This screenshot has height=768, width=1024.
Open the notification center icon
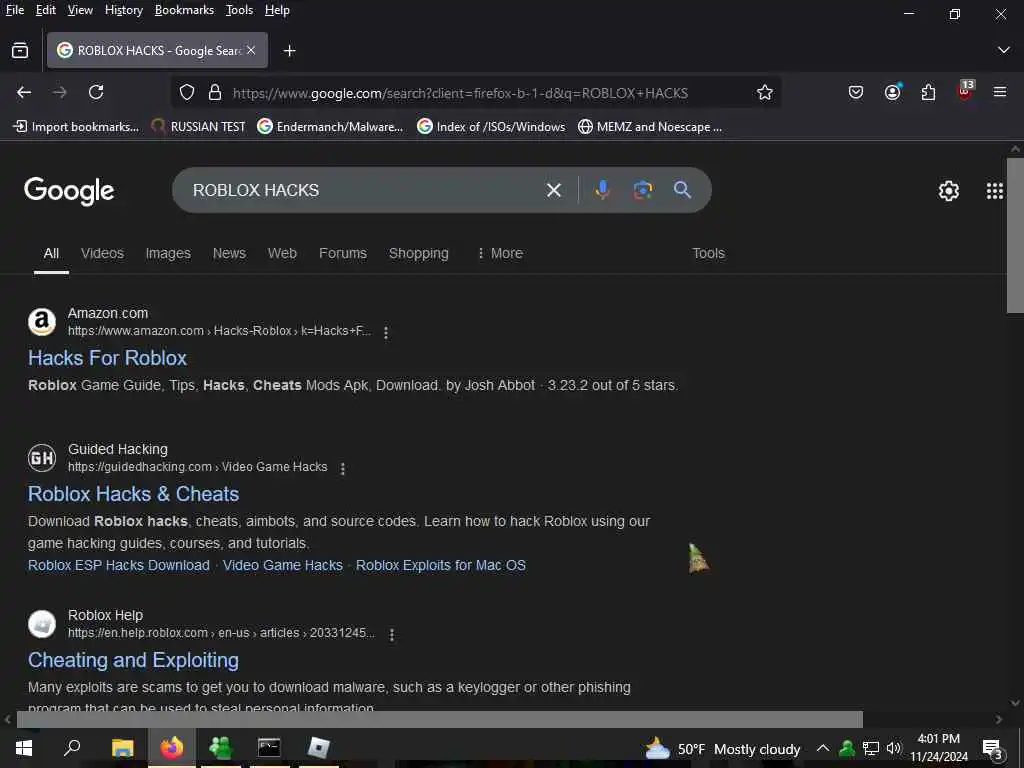pos(993,748)
